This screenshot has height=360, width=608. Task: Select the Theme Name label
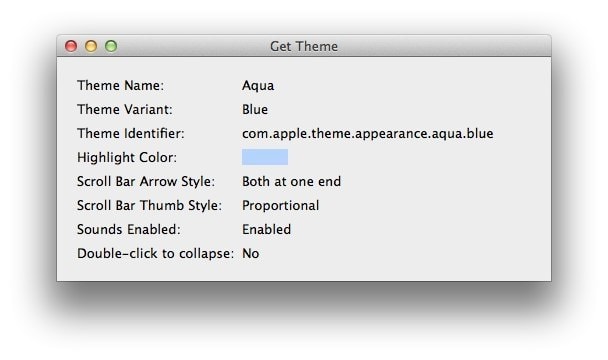pyautogui.click(x=121, y=85)
